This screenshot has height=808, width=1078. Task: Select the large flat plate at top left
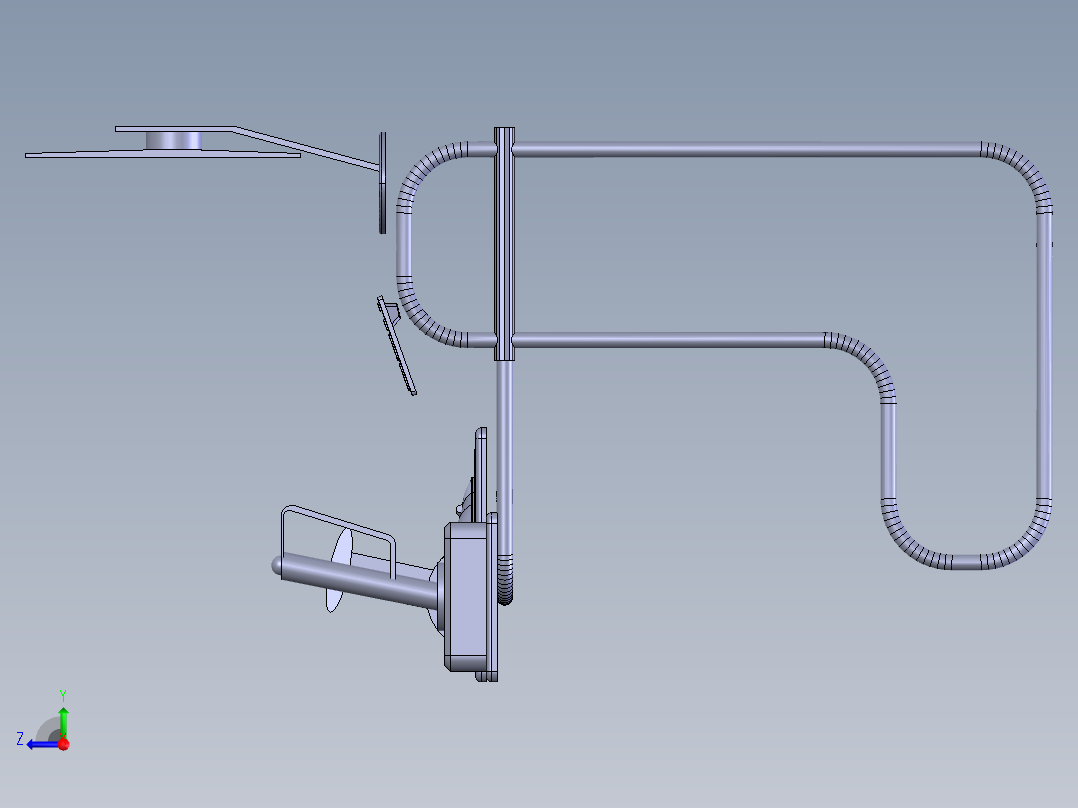coord(162,155)
